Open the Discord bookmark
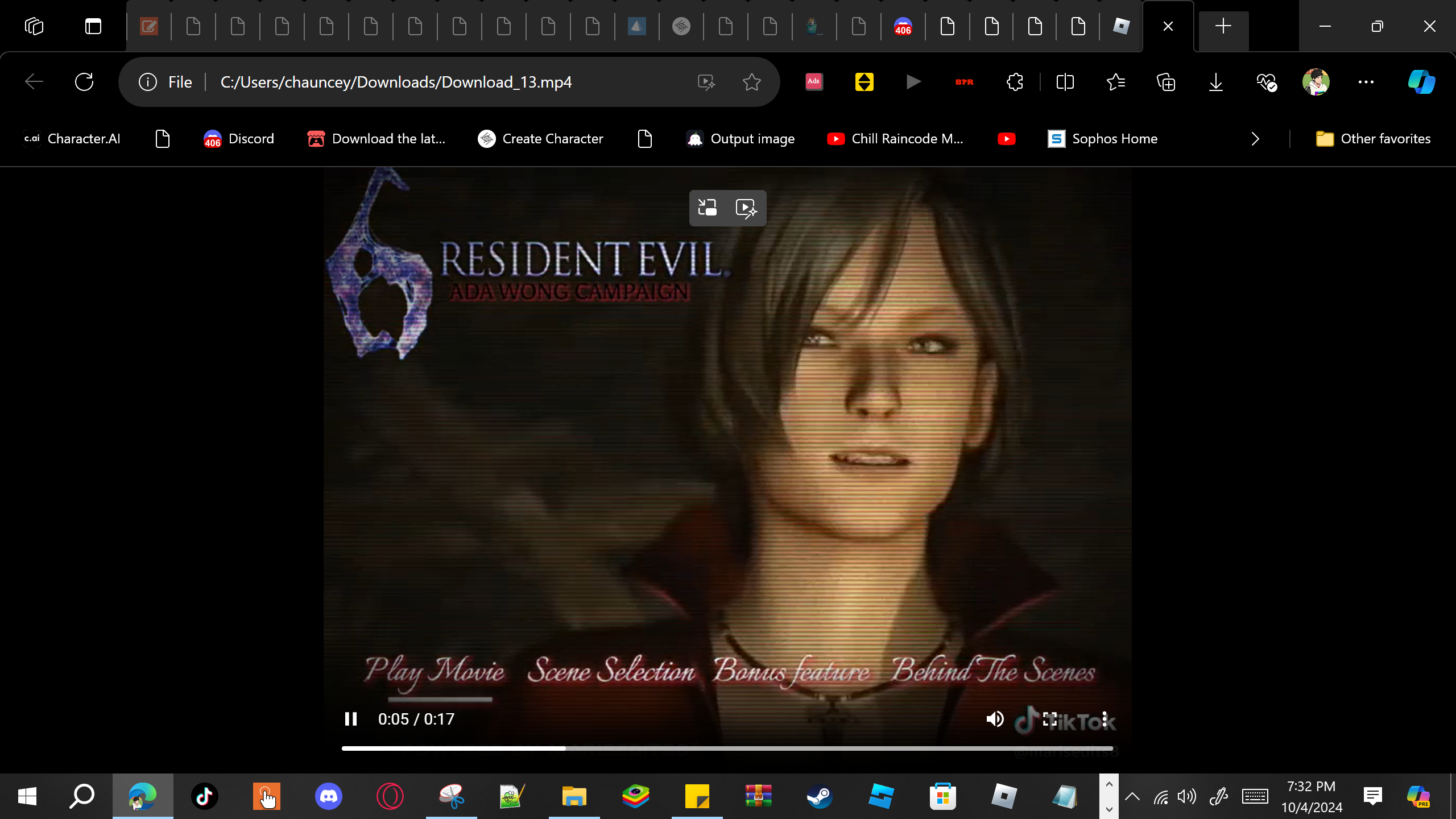 [239, 139]
